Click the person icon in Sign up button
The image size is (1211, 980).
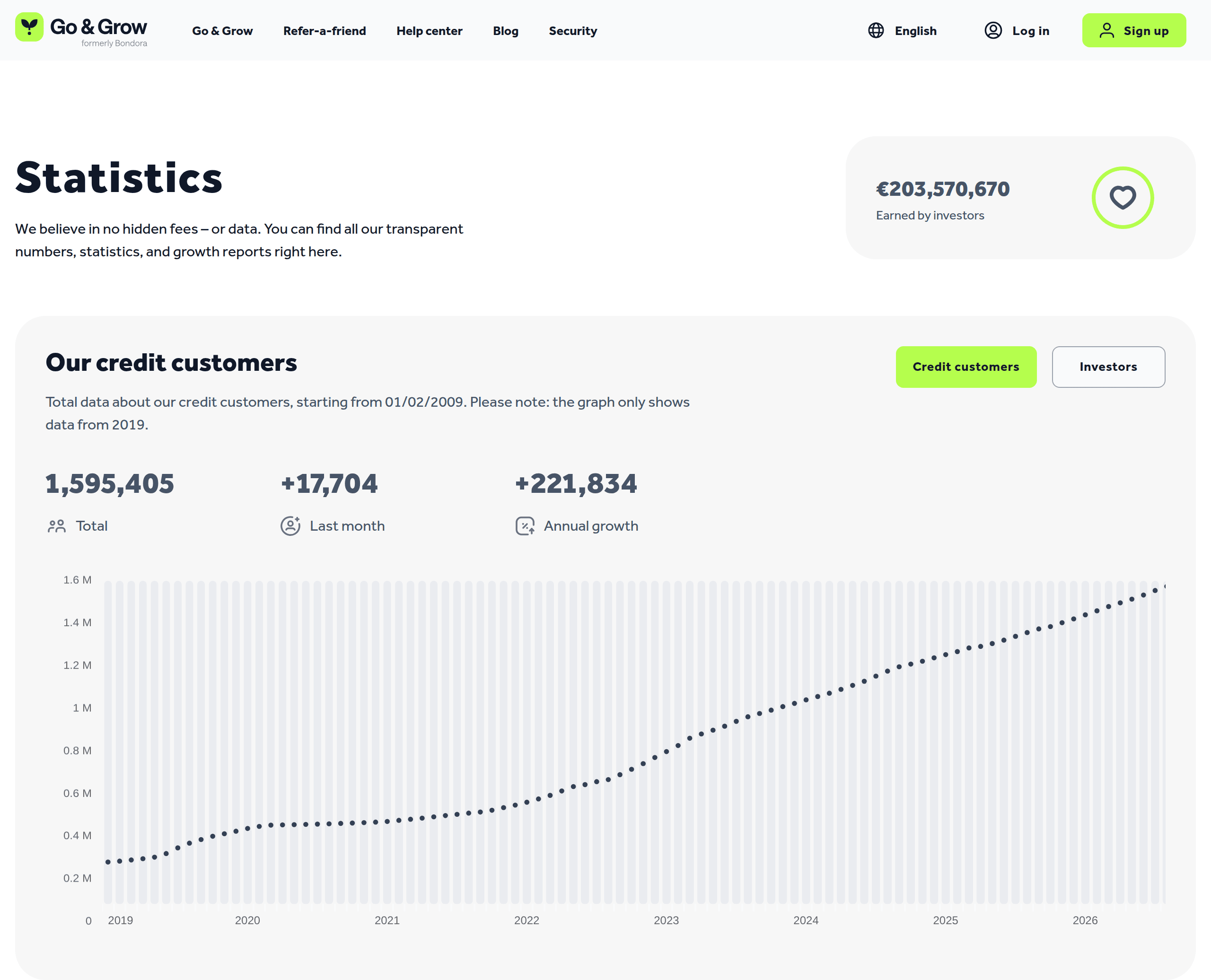click(x=1106, y=30)
